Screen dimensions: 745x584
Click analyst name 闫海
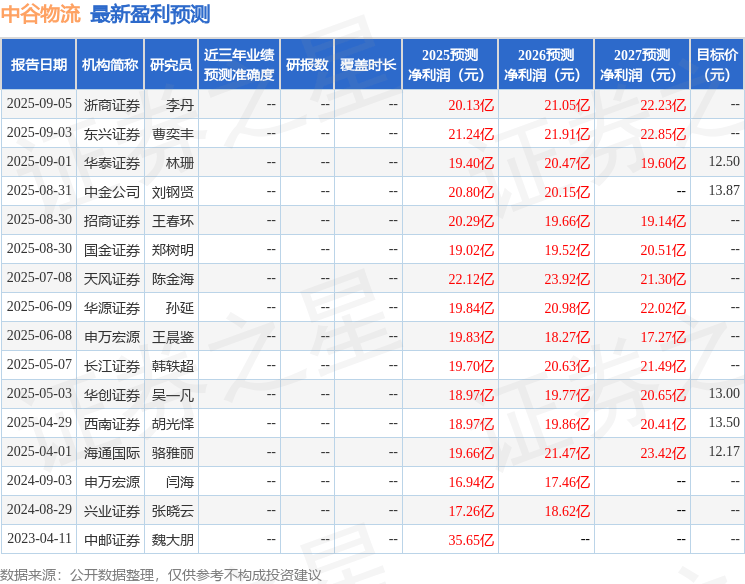[180, 482]
